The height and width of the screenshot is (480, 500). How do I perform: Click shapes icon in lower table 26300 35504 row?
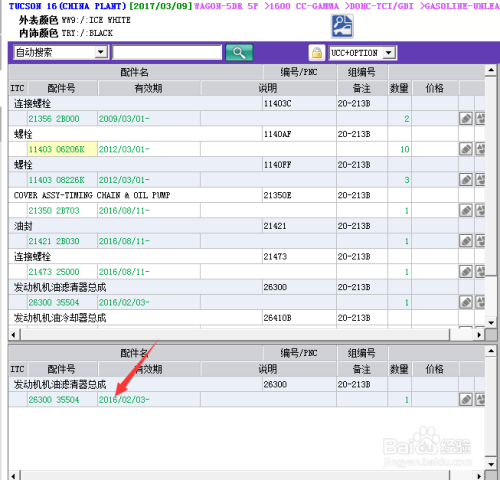pos(480,399)
